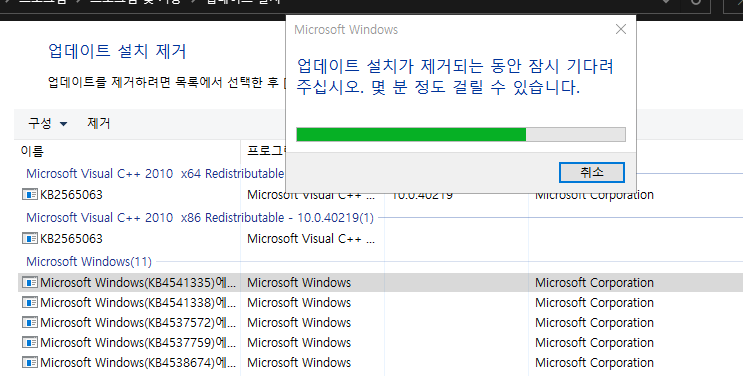Open the 구성 dropdown menu
Image resolution: width=743 pixels, height=376 pixels.
tap(48, 123)
